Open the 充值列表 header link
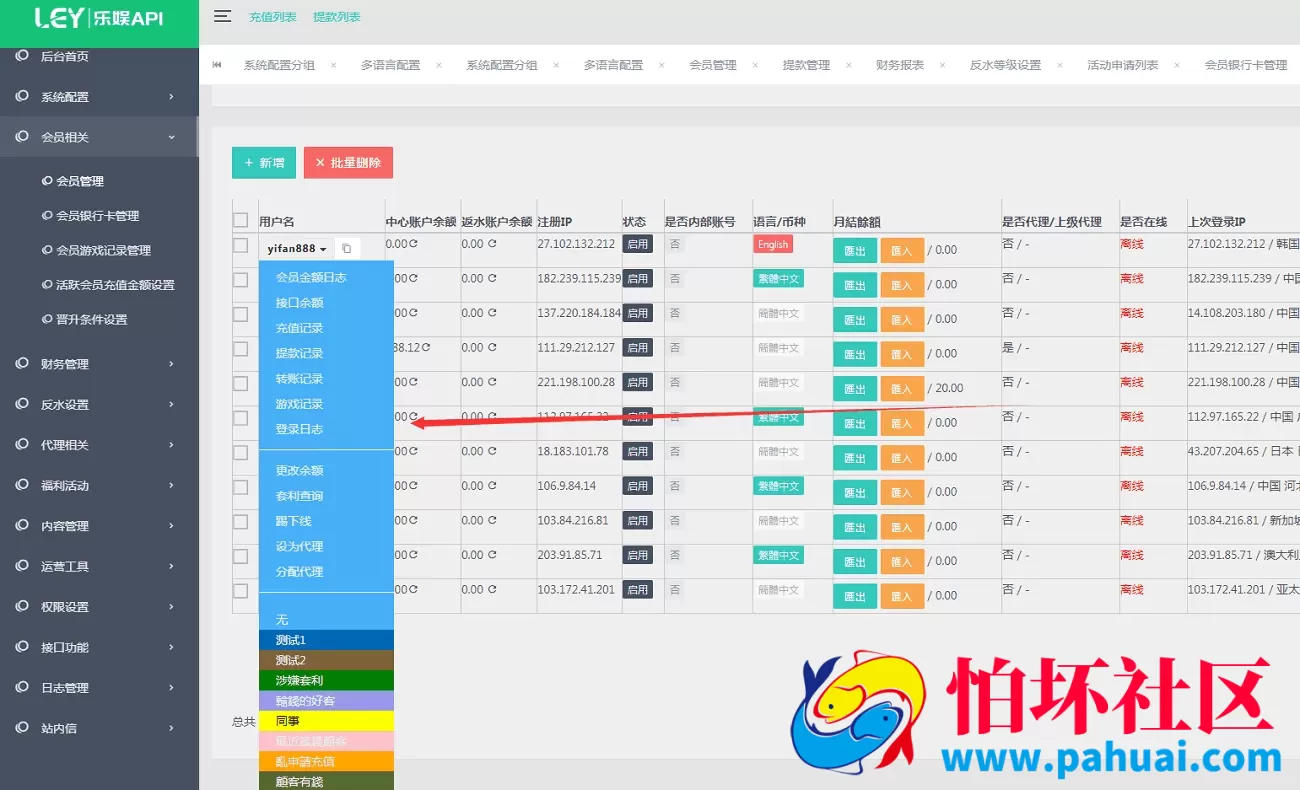Viewport: 1300px width, 790px height. (x=273, y=17)
